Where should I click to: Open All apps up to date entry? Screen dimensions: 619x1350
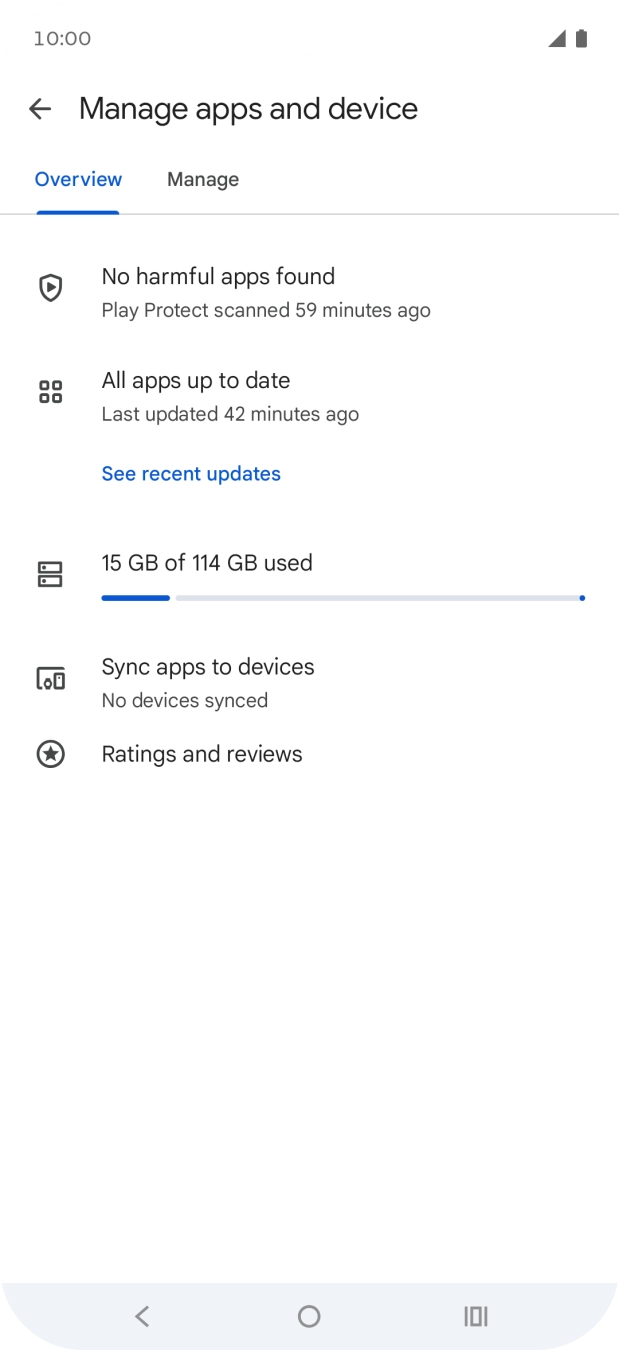click(x=309, y=396)
